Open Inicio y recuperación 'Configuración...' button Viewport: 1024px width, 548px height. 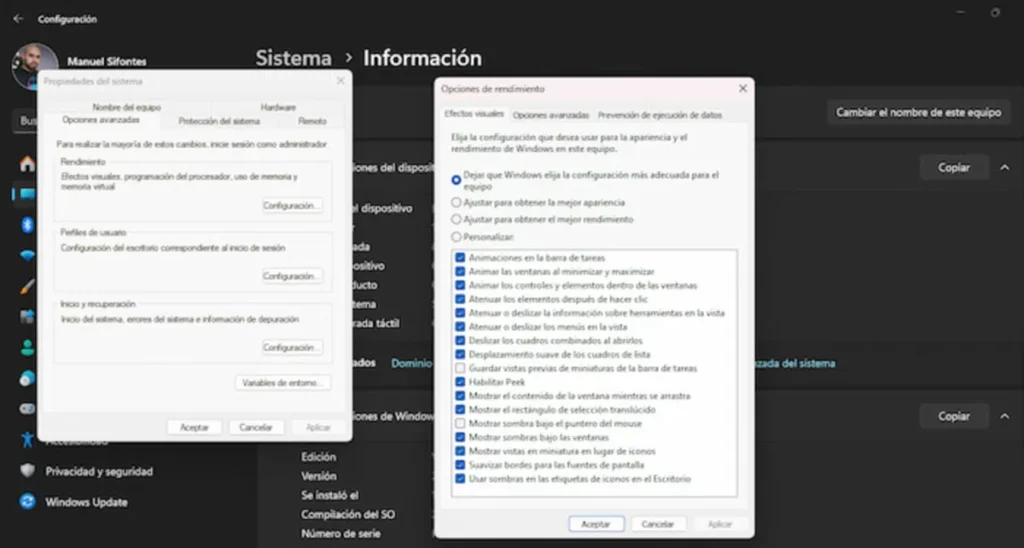coord(292,347)
